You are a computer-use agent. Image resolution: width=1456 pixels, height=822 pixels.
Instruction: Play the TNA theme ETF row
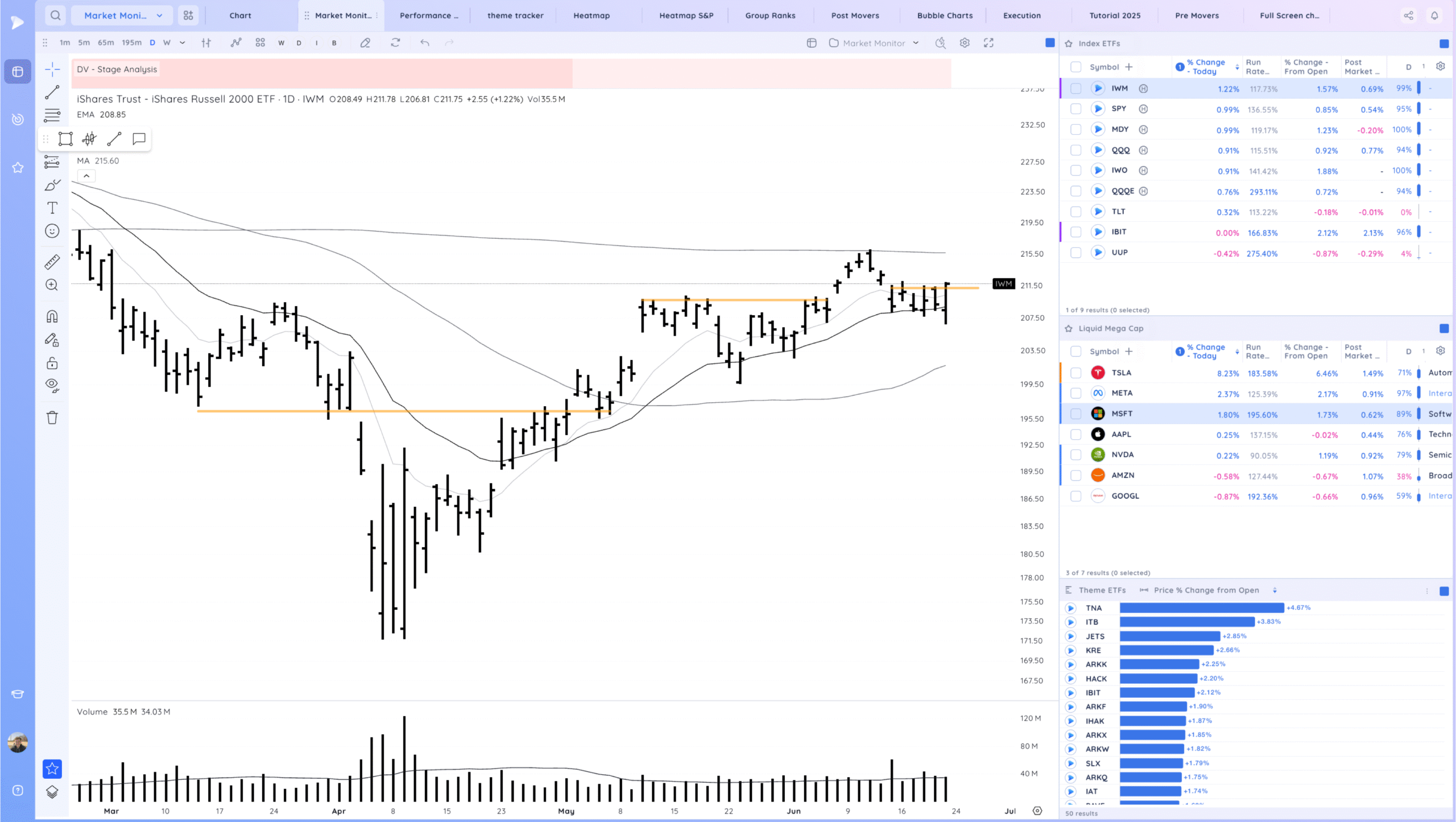point(1071,608)
